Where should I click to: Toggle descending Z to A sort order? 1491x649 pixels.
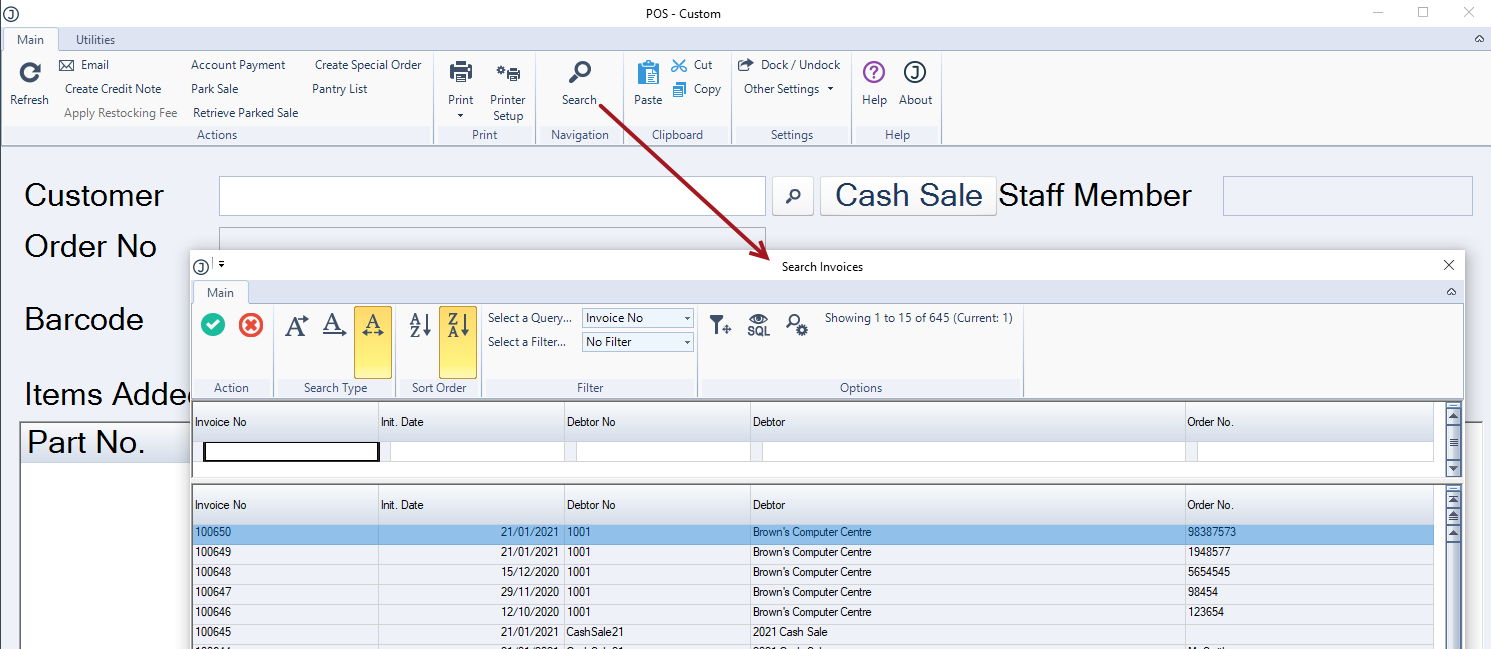tap(458, 342)
